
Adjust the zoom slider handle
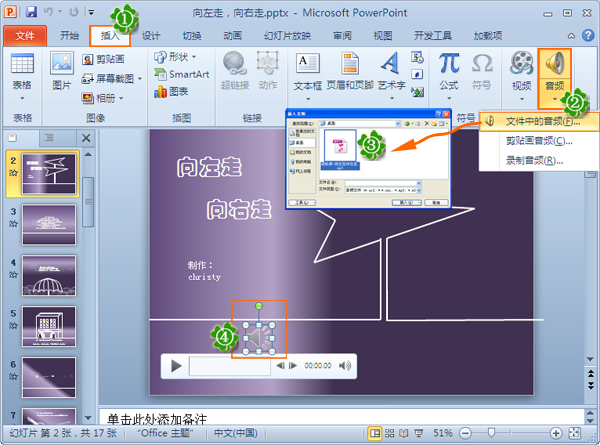point(492,433)
